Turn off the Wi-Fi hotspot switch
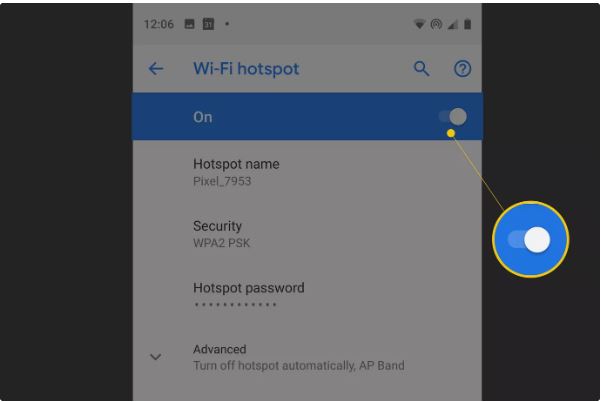601x402 pixels. [x=453, y=116]
